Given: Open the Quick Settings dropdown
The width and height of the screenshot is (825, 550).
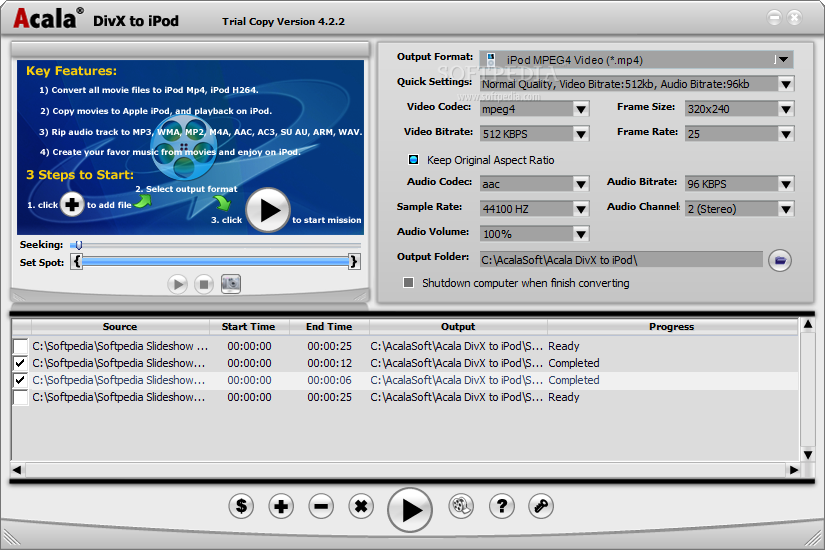Looking at the screenshot, I should click(786, 84).
